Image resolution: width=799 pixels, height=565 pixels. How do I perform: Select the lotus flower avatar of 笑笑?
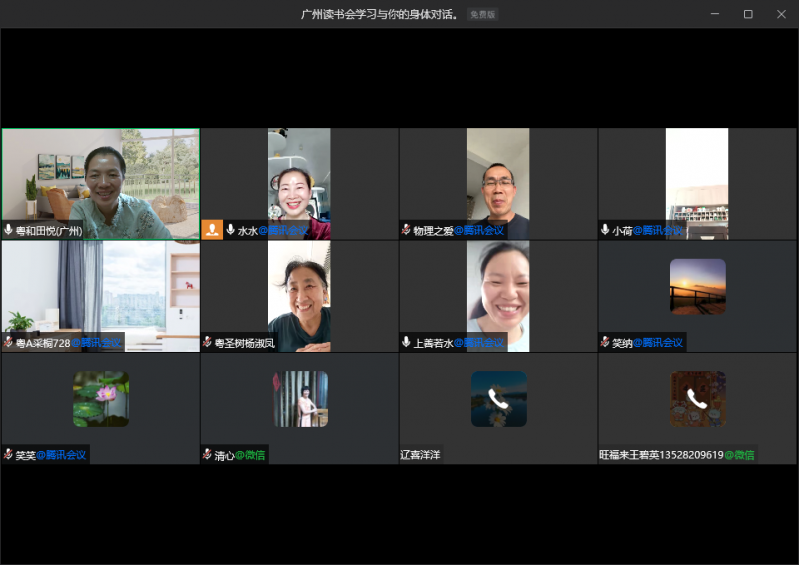[x=100, y=399]
